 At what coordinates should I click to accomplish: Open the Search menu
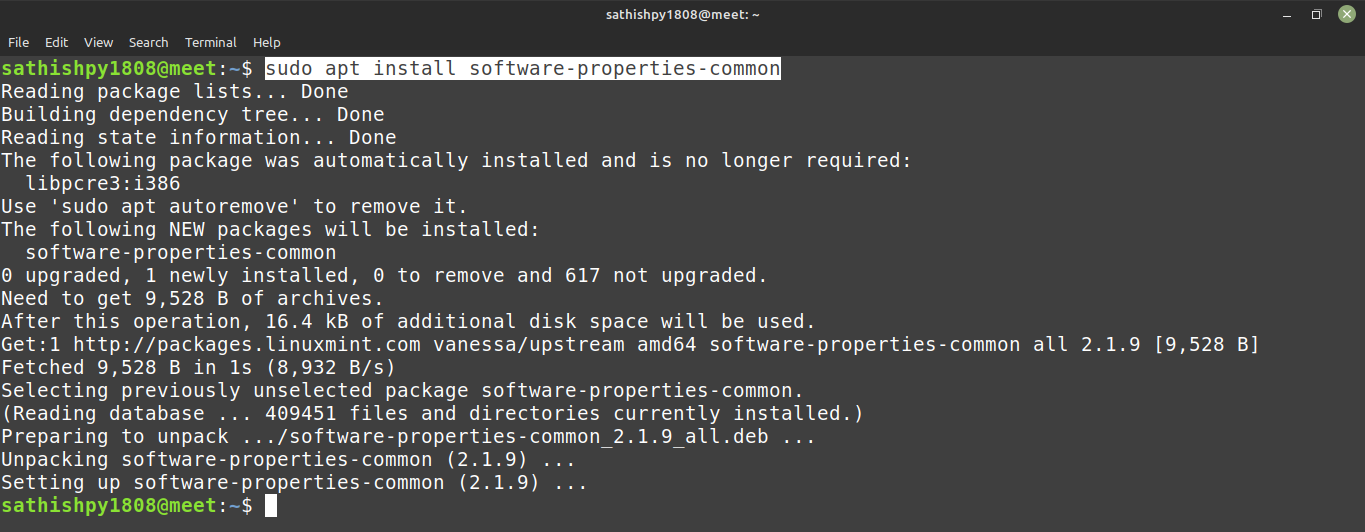pos(148,42)
